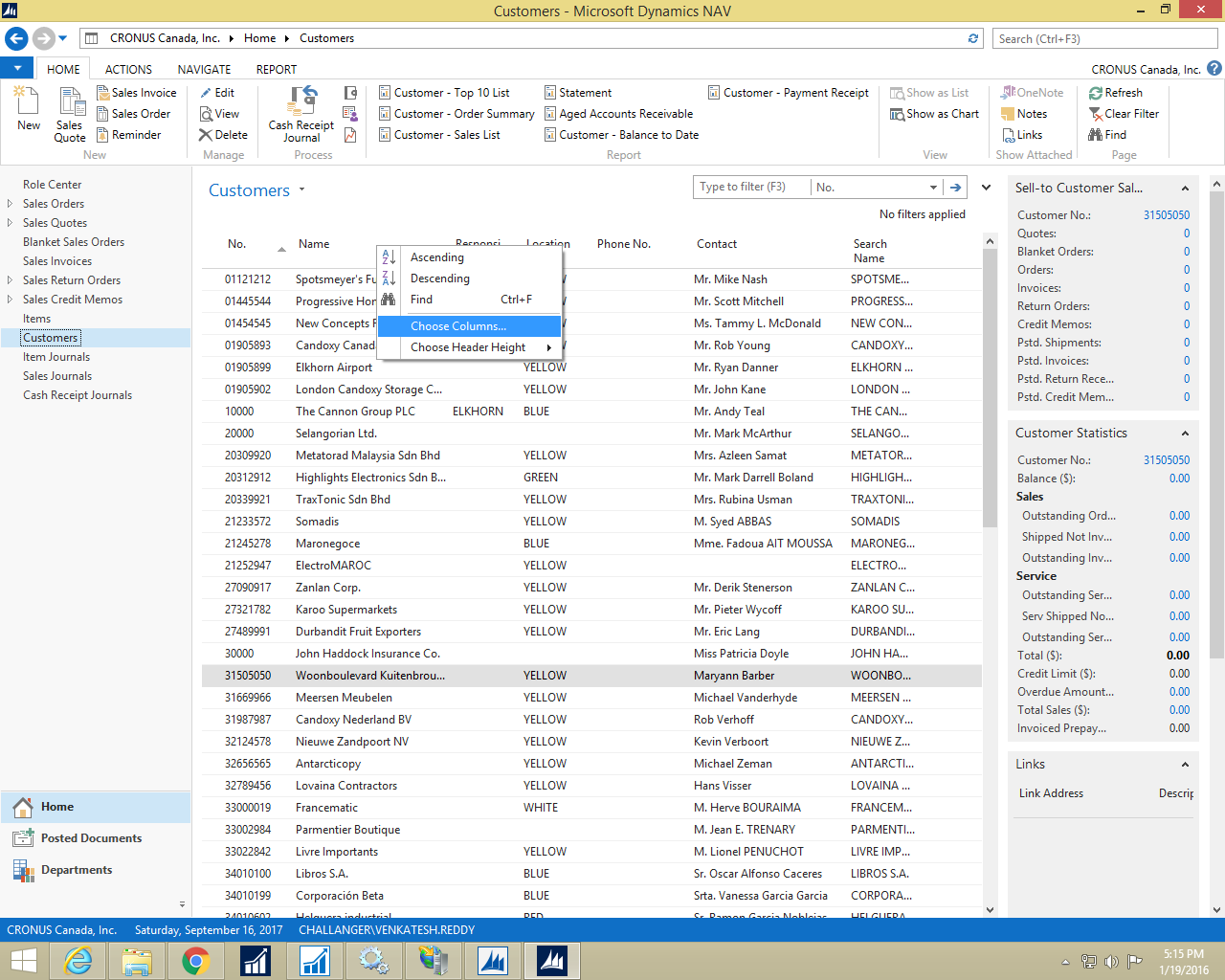Click the Type to filter field
Screen dimensions: 1225x980
click(751, 187)
